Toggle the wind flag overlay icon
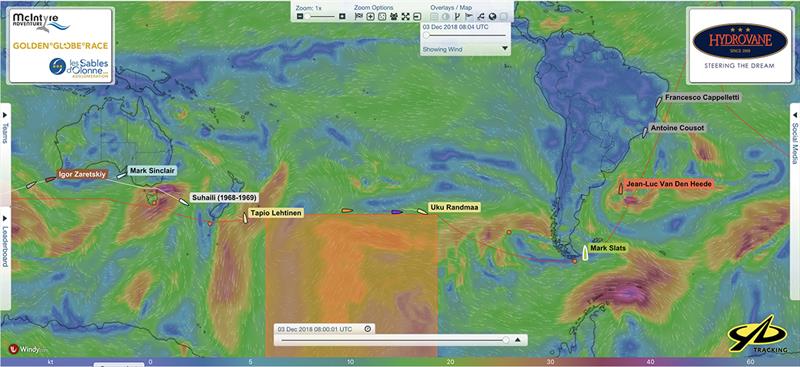This screenshot has width=800, height=367. (x=468, y=16)
